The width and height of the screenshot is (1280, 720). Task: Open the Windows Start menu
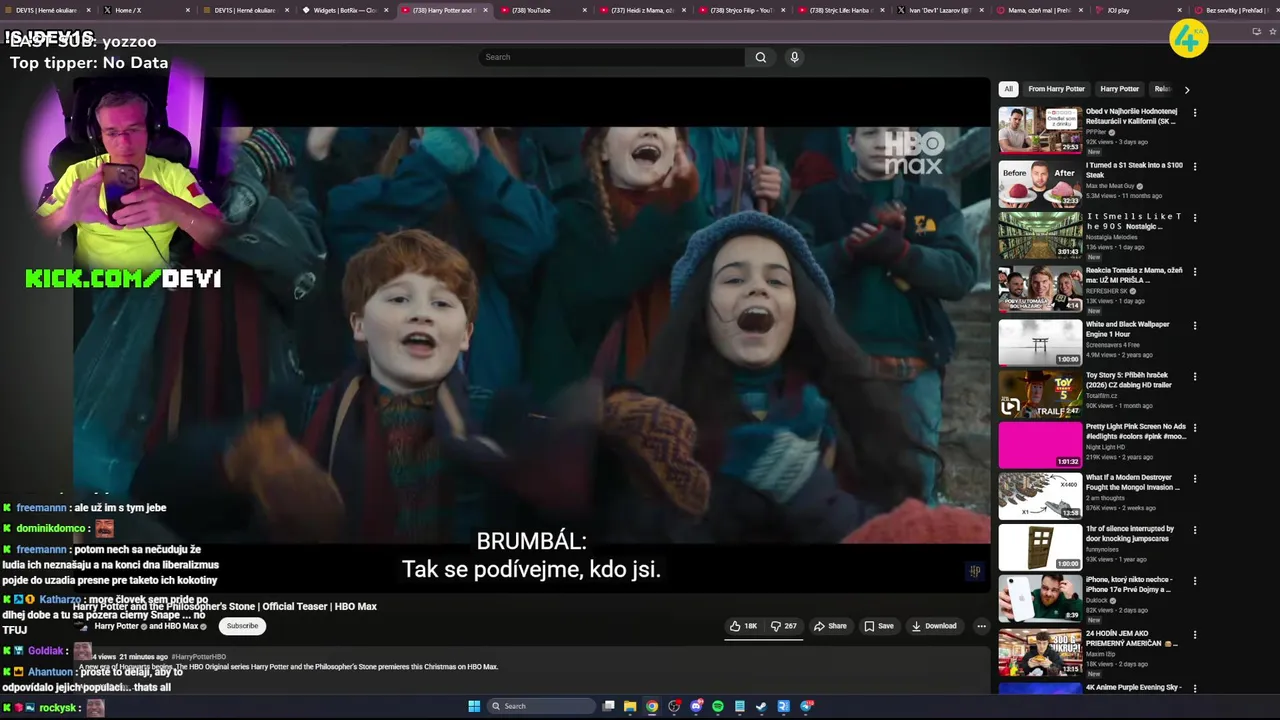(474, 706)
